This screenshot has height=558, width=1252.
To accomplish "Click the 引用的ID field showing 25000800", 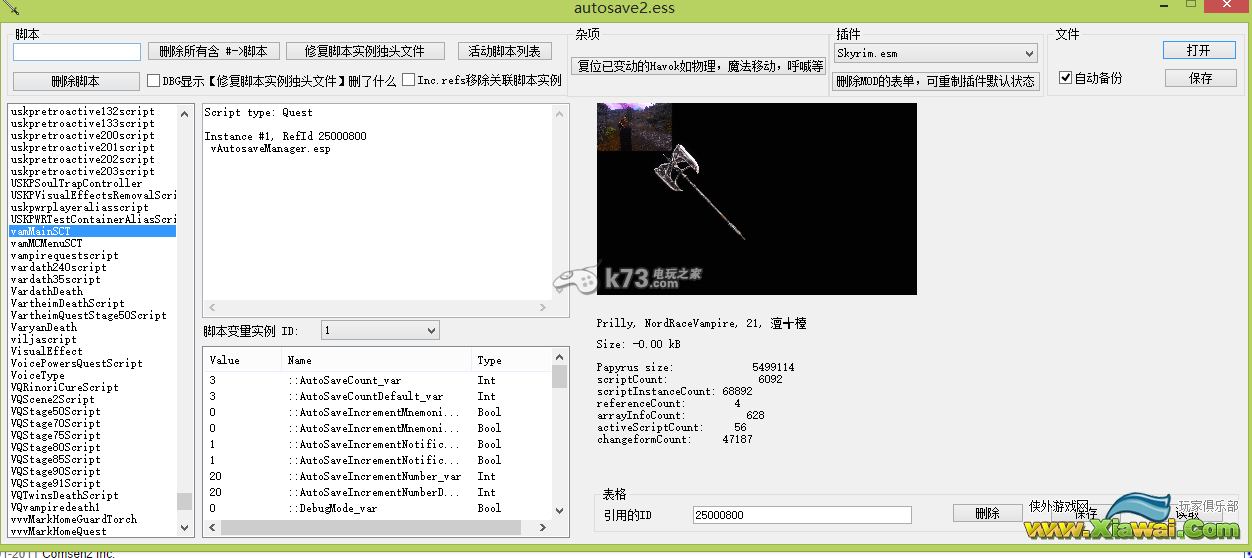I will pos(802,515).
